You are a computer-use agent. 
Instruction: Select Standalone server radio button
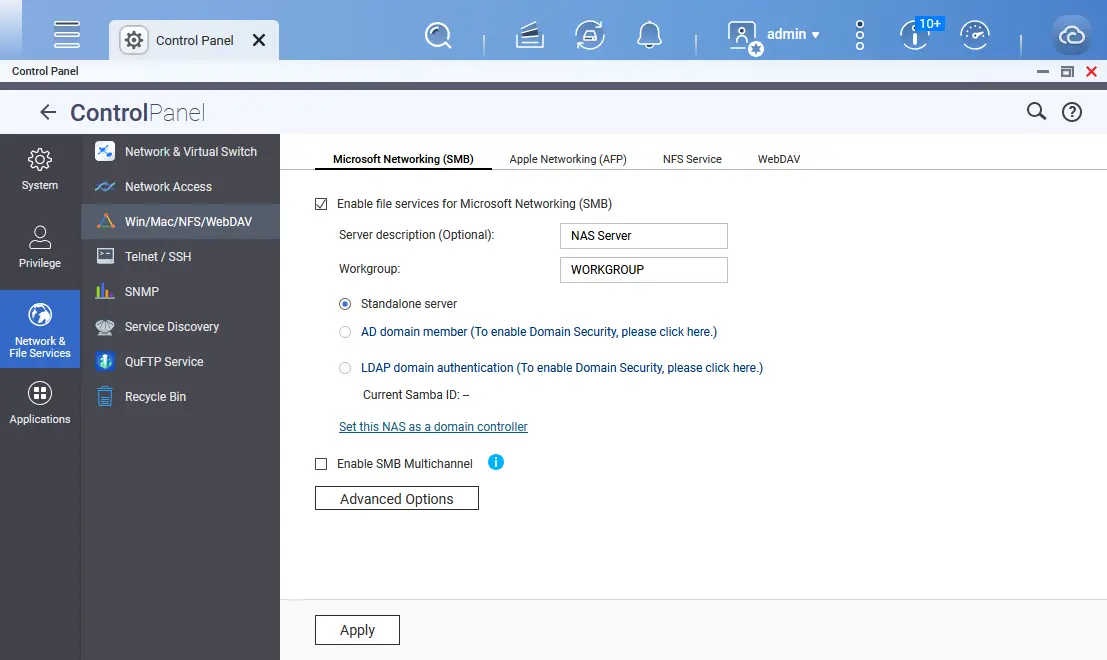345,304
